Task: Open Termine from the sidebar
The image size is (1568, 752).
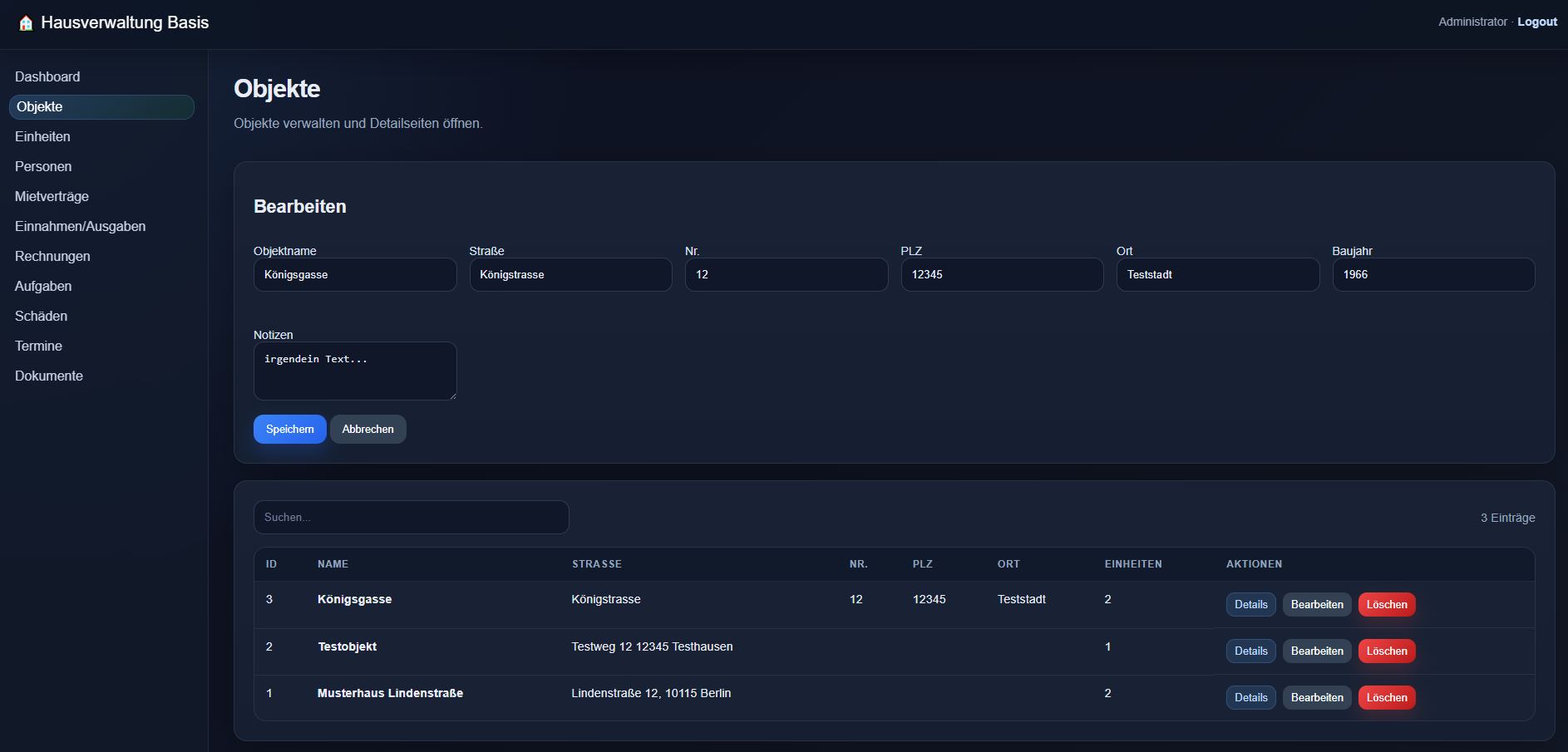Action: pyautogui.click(x=38, y=346)
